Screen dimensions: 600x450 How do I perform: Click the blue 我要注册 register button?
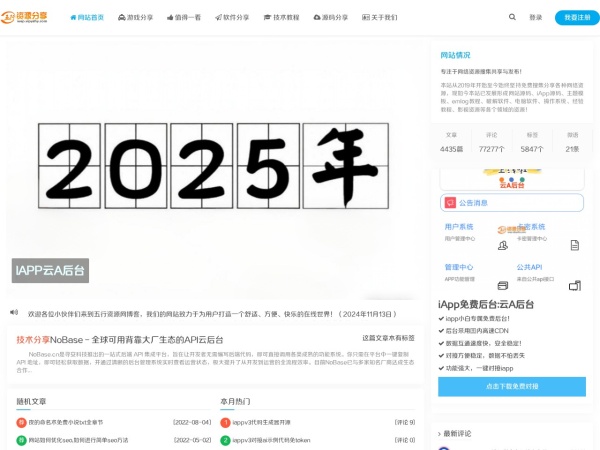point(577,18)
